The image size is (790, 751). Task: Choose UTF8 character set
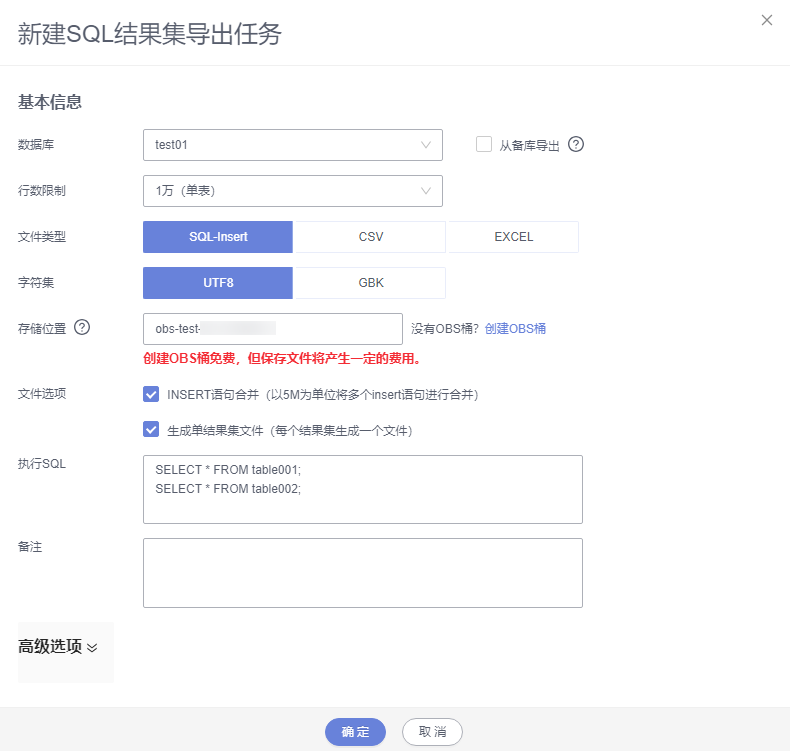[x=218, y=282]
